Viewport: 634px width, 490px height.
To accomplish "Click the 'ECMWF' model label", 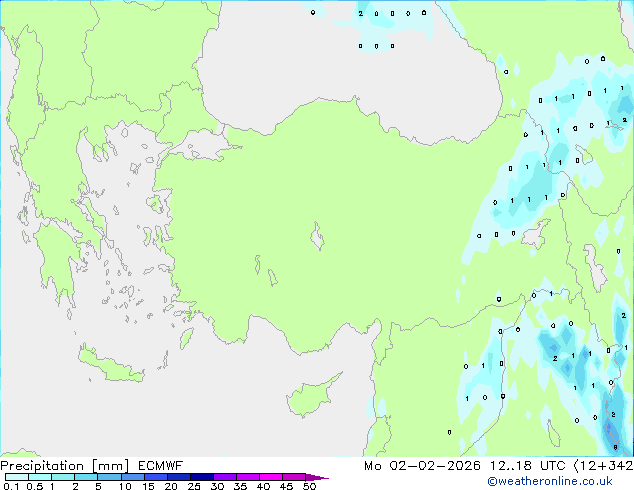I will [161, 466].
